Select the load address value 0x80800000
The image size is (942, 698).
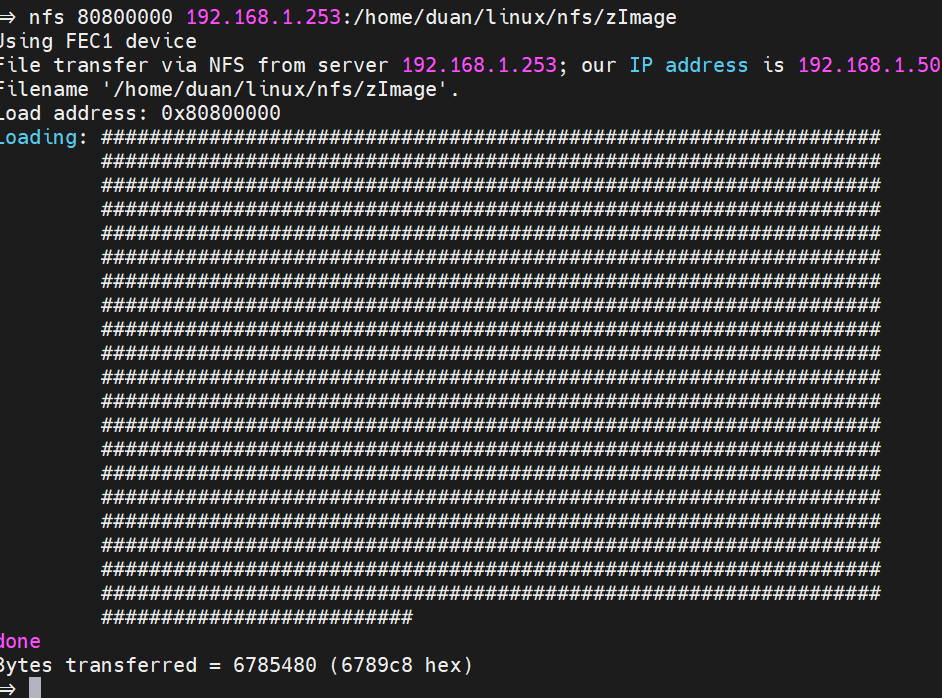(222, 113)
